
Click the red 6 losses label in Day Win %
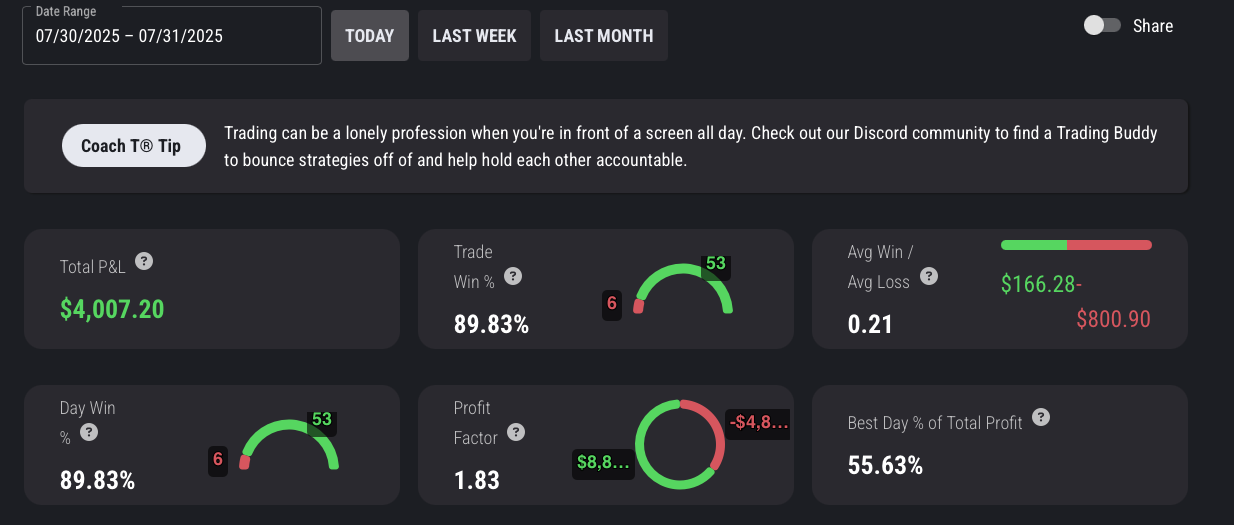(x=218, y=460)
